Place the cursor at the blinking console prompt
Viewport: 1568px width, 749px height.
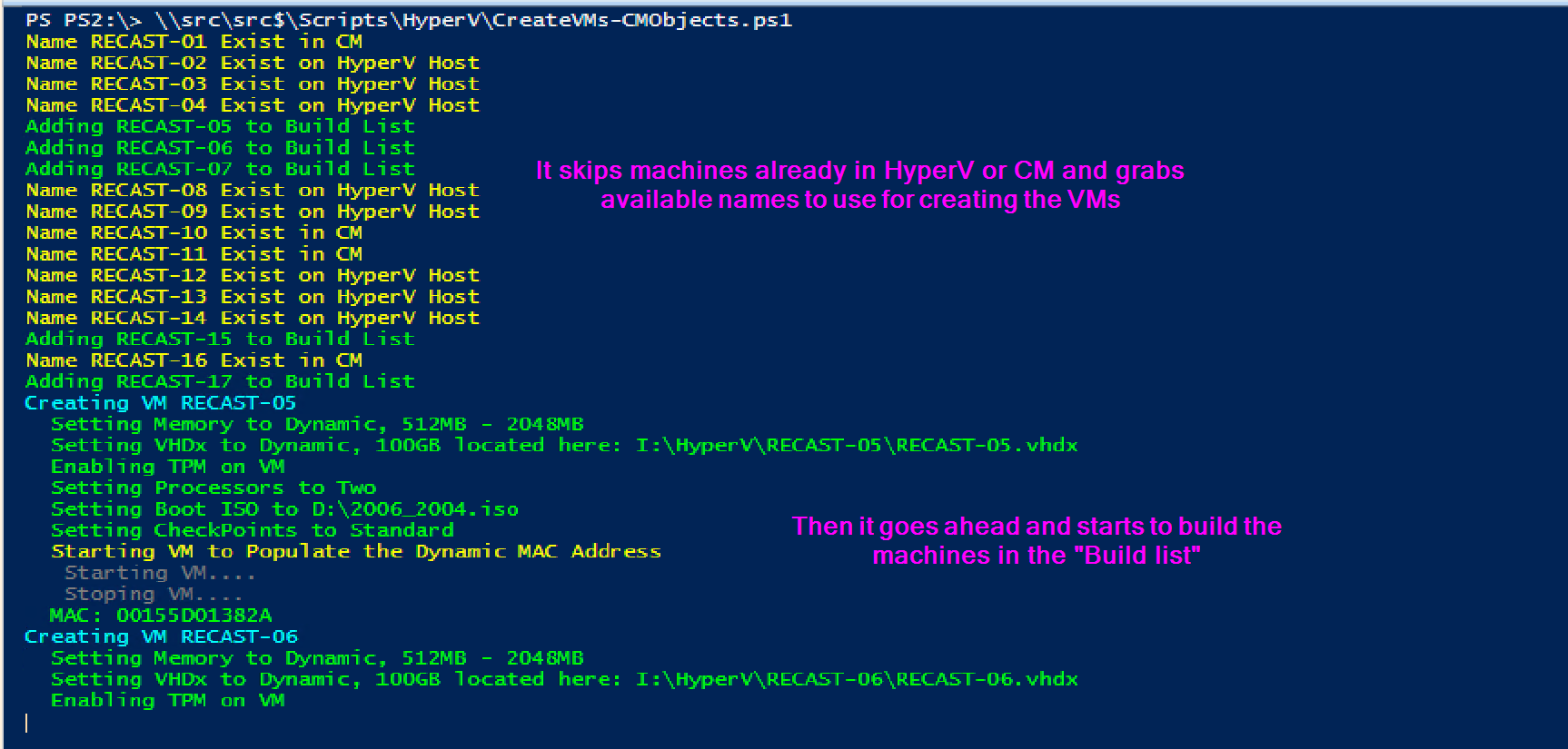[x=26, y=723]
